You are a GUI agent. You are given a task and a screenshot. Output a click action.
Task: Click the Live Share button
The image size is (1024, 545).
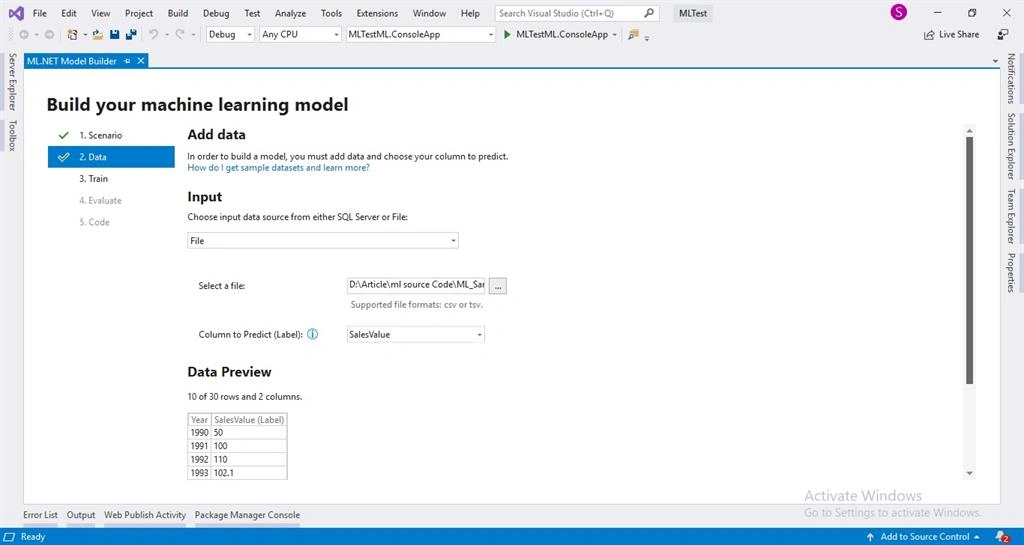point(951,35)
